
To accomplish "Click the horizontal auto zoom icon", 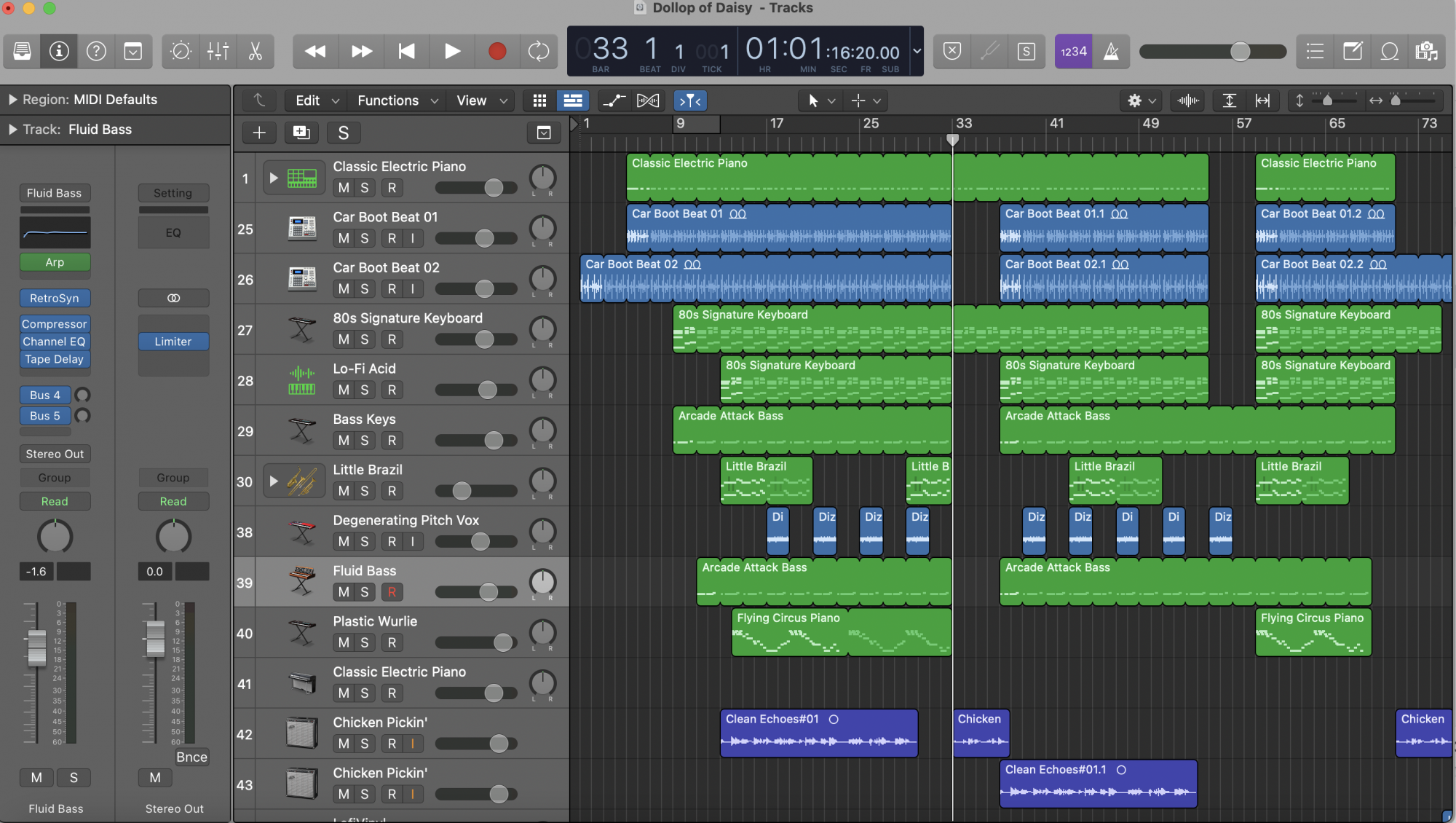I will click(x=1263, y=101).
